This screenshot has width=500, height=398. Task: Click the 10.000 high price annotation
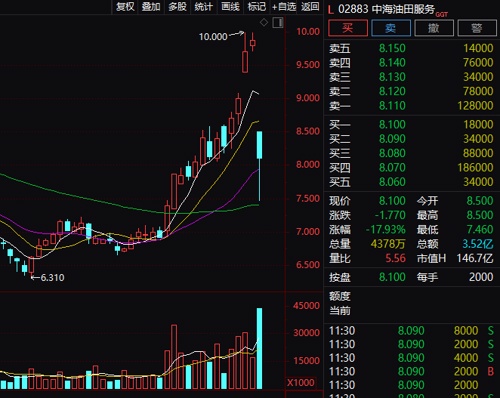click(x=213, y=36)
